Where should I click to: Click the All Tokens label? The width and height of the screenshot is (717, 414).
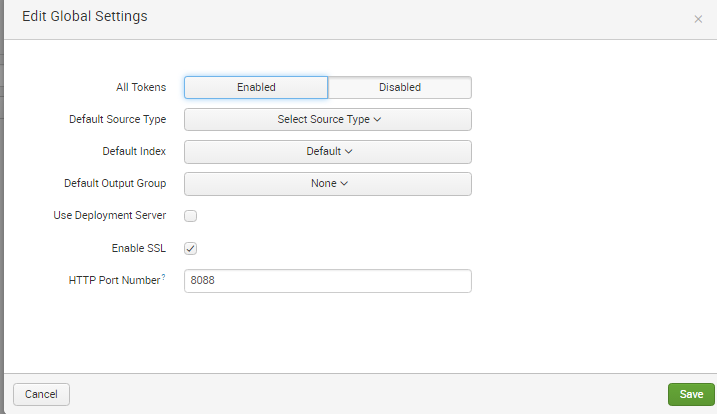[x=141, y=88]
